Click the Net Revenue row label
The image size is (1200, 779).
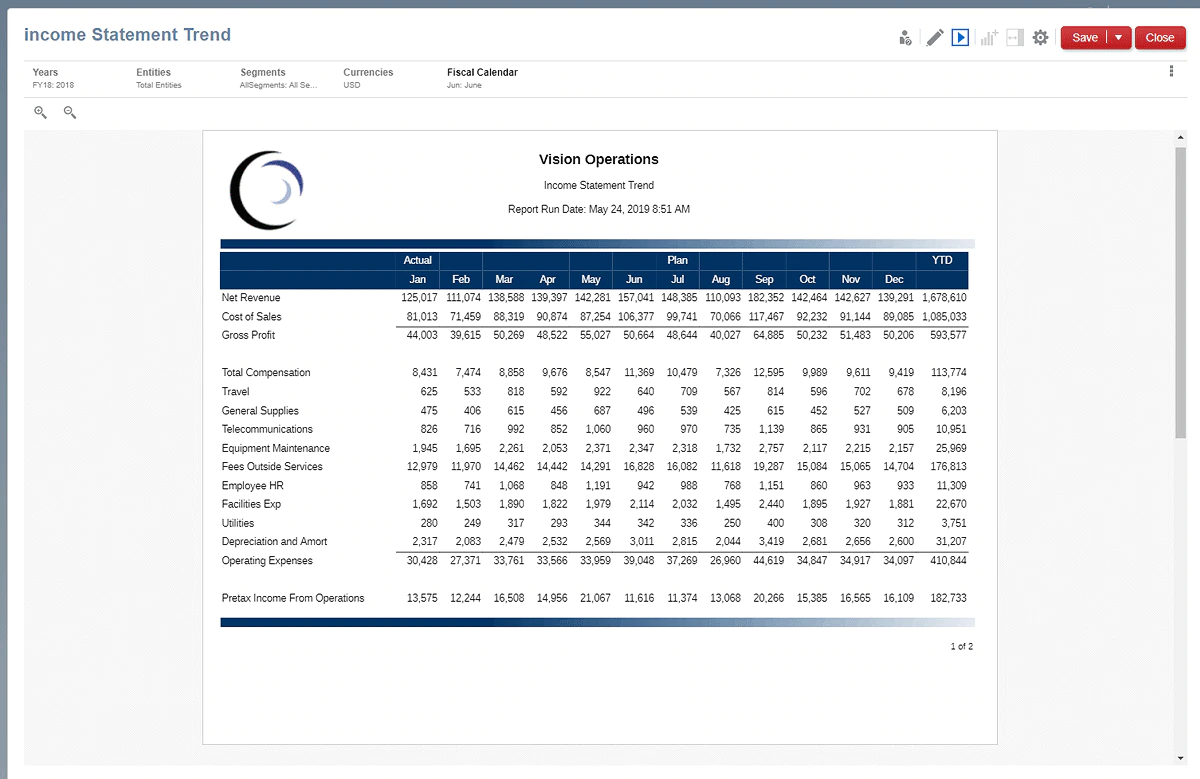(251, 298)
